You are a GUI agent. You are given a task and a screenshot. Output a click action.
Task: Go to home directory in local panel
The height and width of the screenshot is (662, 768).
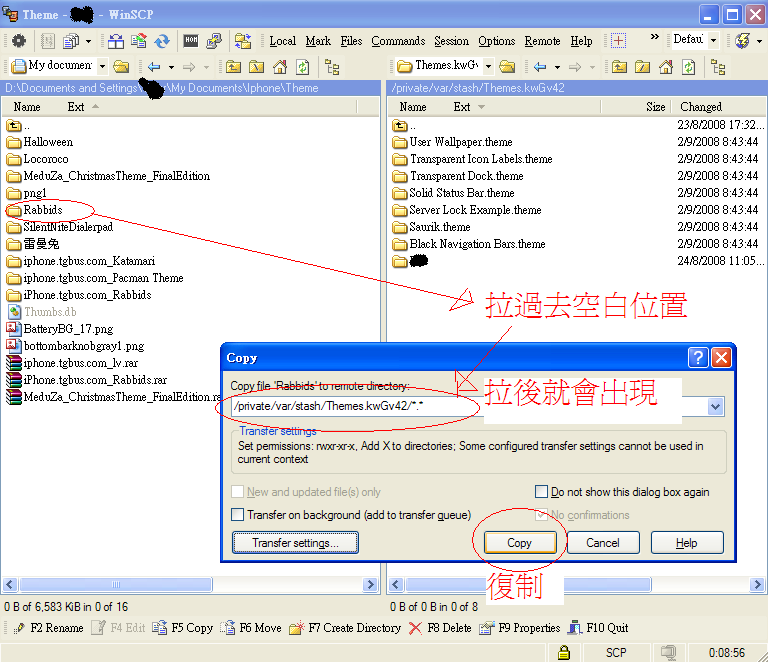(279, 67)
